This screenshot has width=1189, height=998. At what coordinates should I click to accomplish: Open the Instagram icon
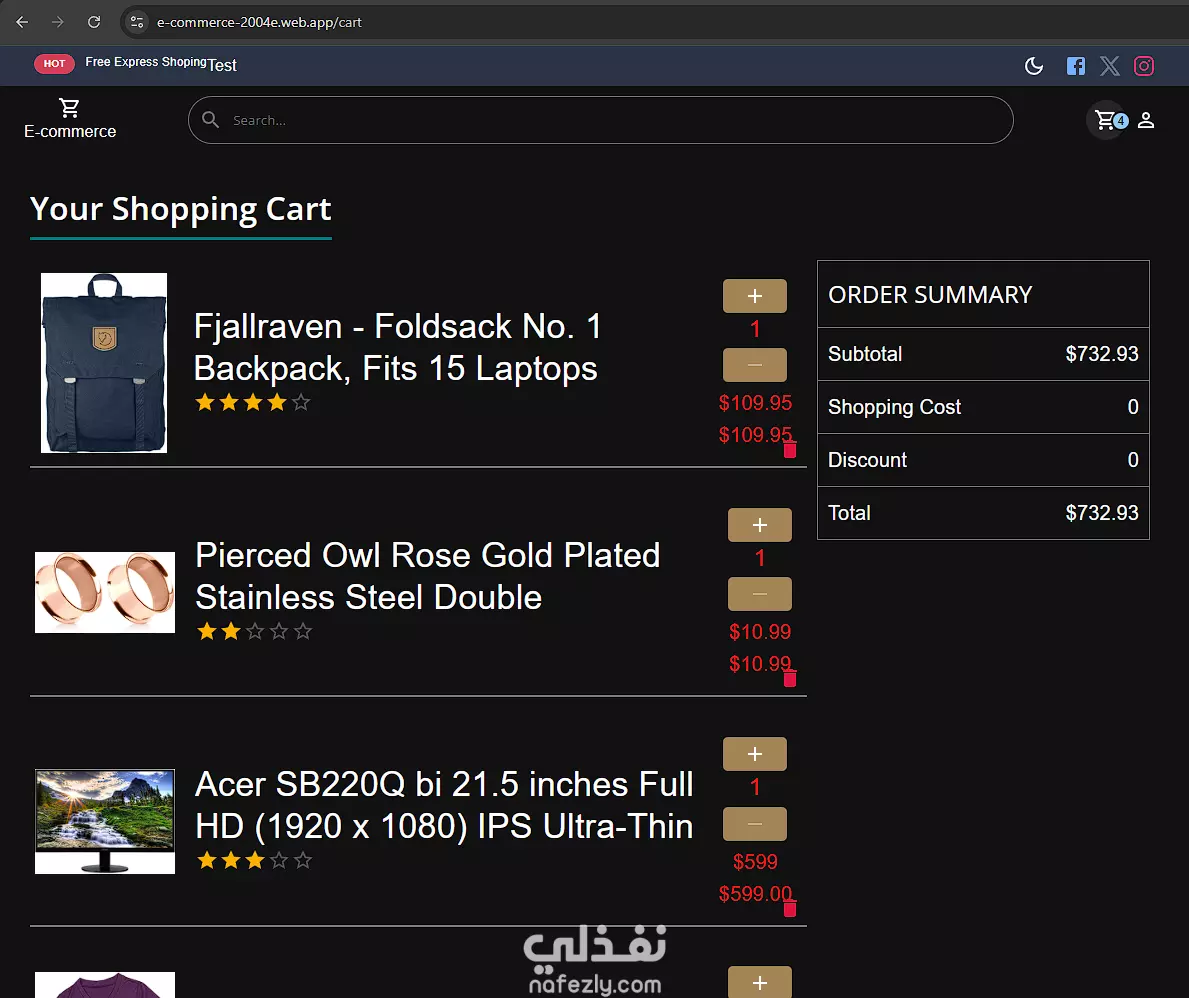click(x=1144, y=66)
